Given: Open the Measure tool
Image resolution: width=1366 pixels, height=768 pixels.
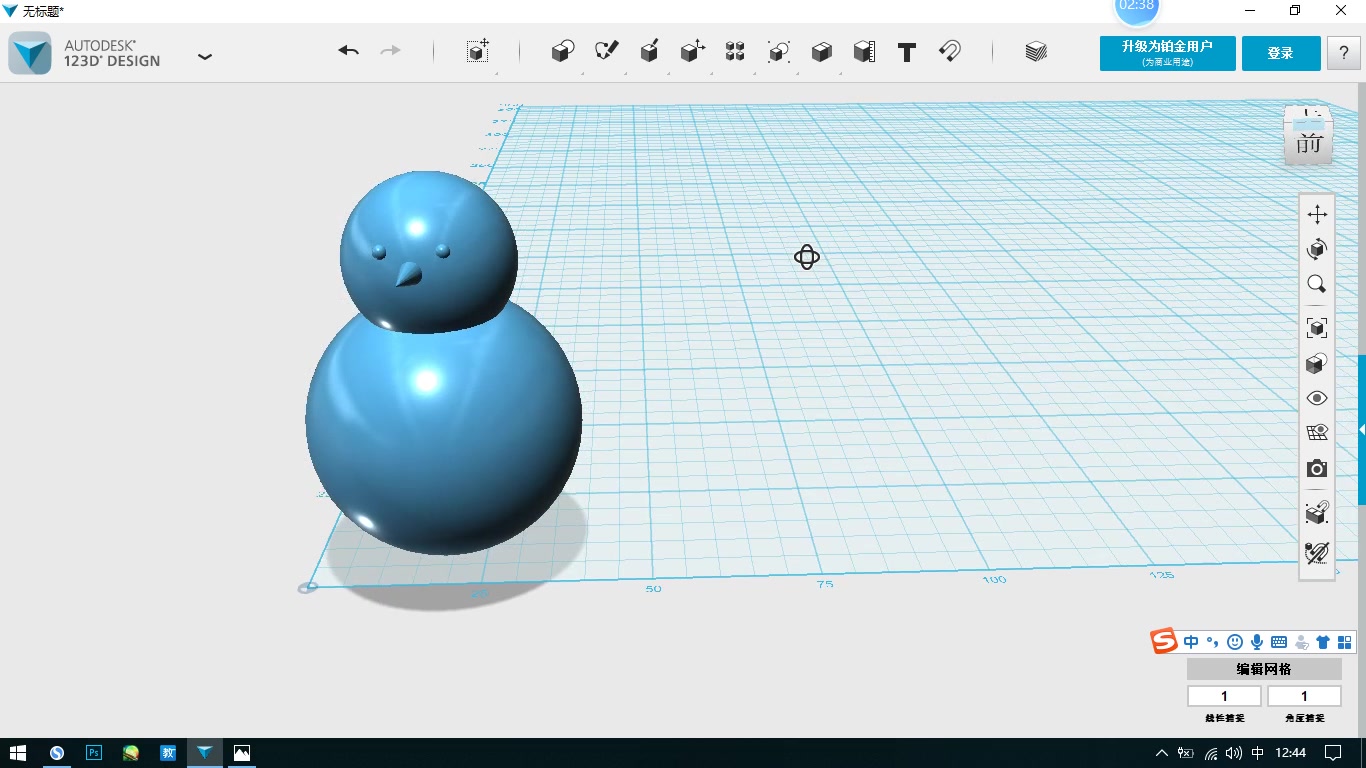Looking at the screenshot, I should 864,52.
